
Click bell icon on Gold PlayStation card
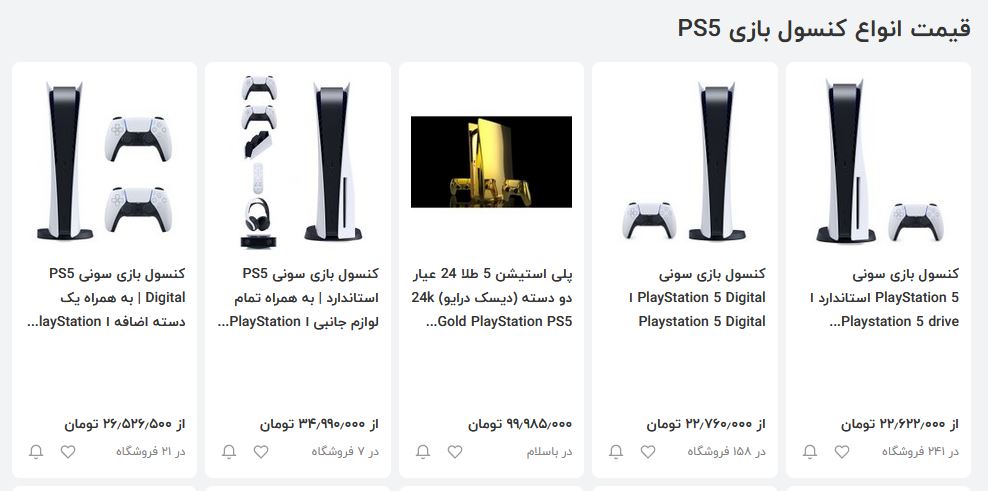click(x=423, y=452)
